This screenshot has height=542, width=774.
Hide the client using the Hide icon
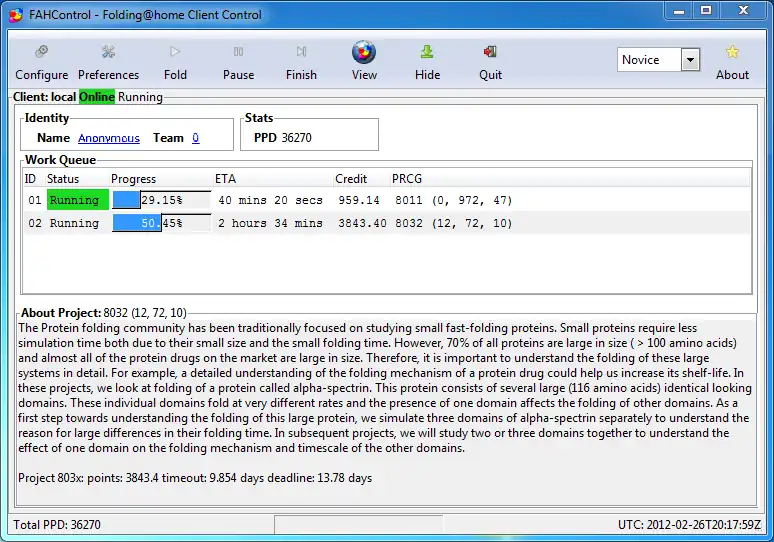427,52
